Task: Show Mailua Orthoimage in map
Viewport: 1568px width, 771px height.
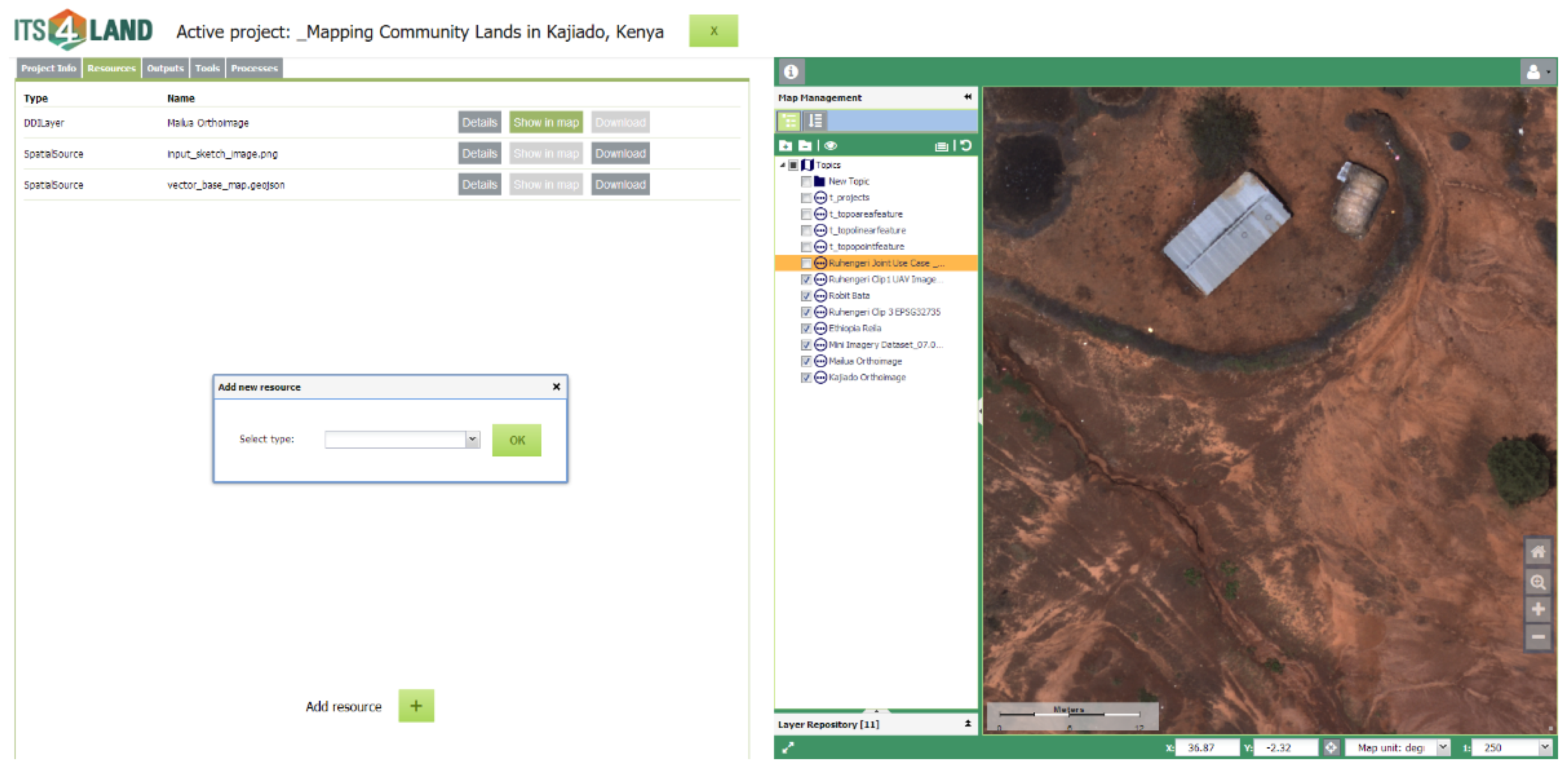Action: pyautogui.click(x=546, y=122)
